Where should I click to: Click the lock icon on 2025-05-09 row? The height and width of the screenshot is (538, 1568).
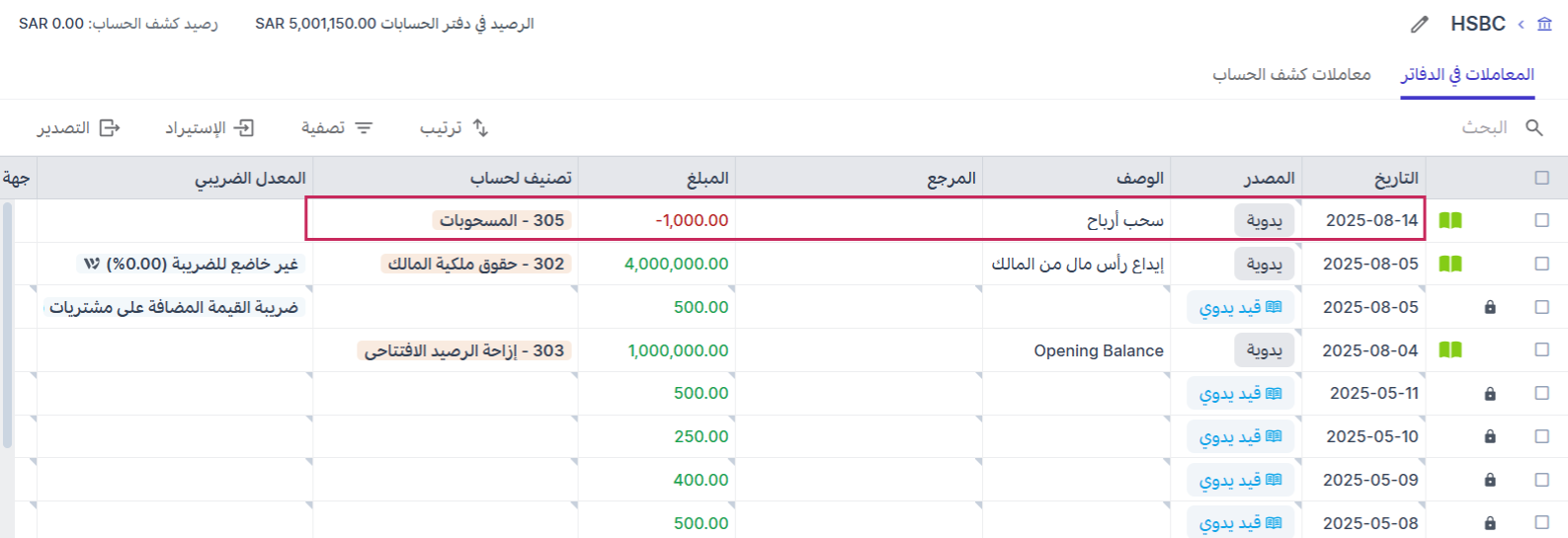click(x=1490, y=480)
